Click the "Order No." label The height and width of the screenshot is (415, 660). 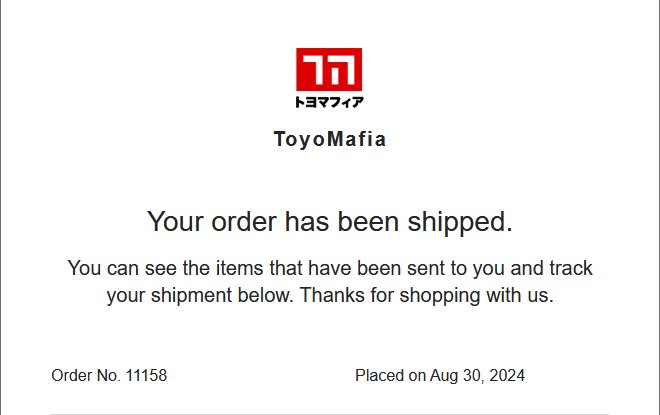86,375
